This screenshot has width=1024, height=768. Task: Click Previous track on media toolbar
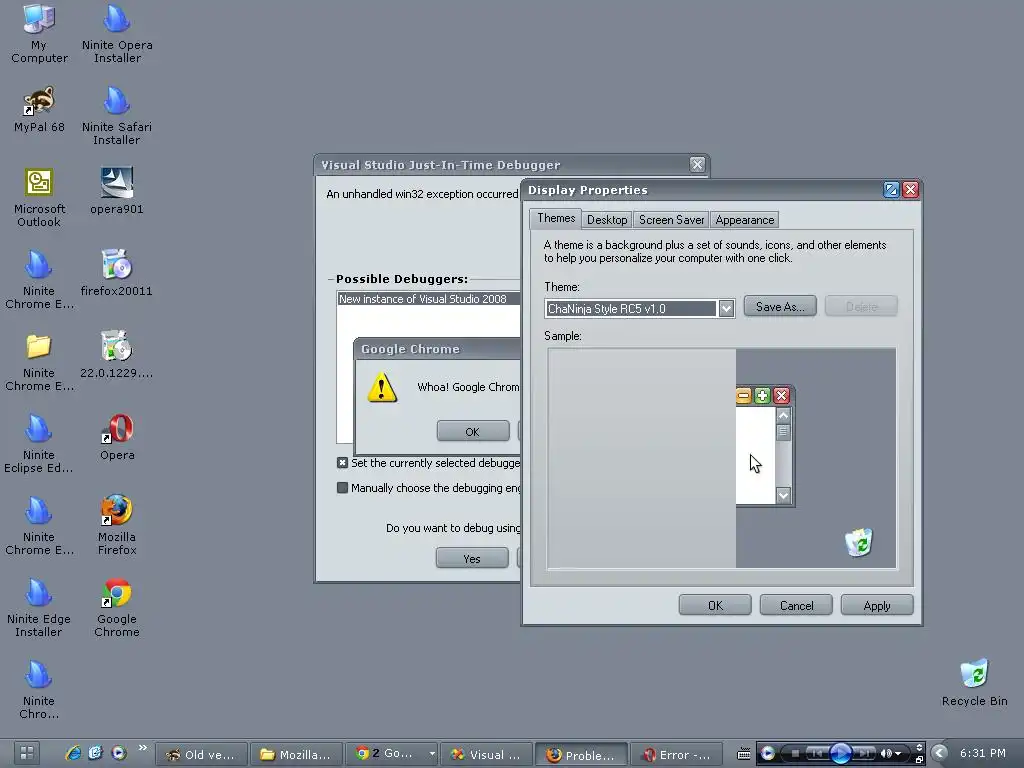[817, 754]
